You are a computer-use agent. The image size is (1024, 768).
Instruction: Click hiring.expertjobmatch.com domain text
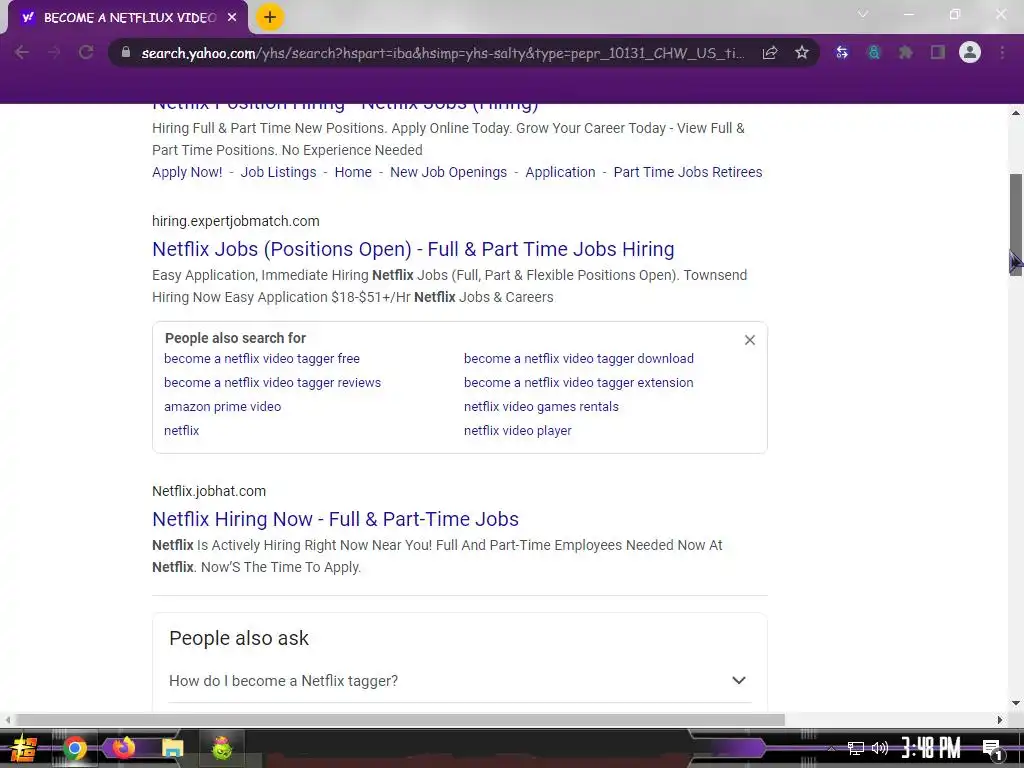click(236, 221)
